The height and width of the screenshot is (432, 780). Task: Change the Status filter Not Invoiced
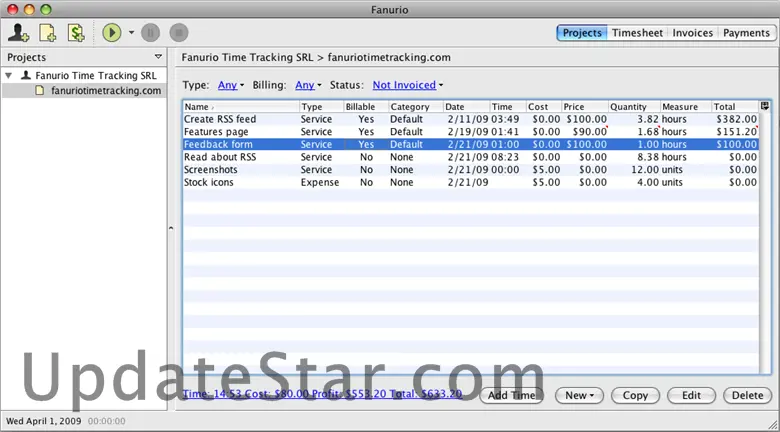tap(407, 85)
